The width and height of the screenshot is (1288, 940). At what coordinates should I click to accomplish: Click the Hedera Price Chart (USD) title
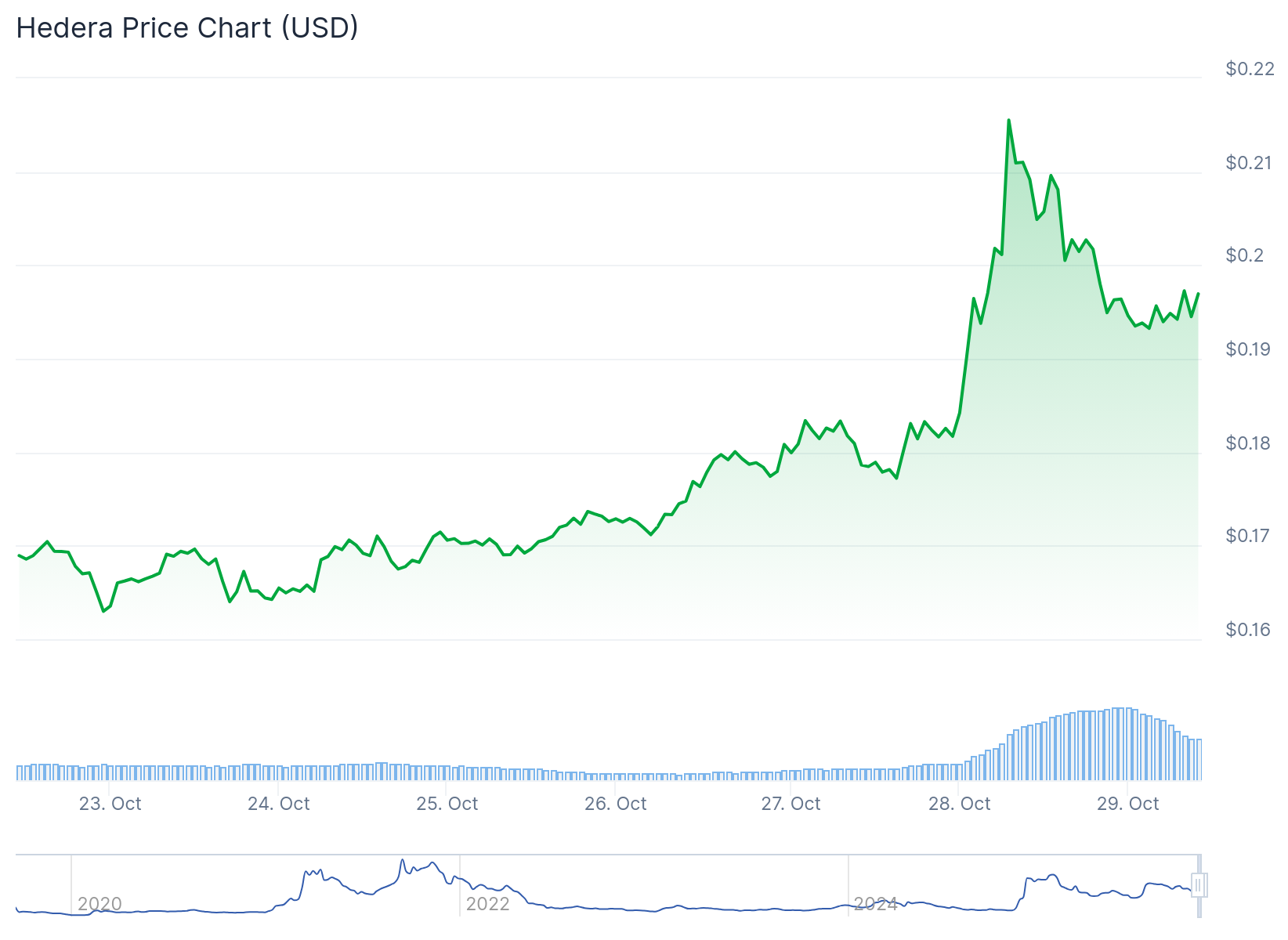tap(187, 28)
